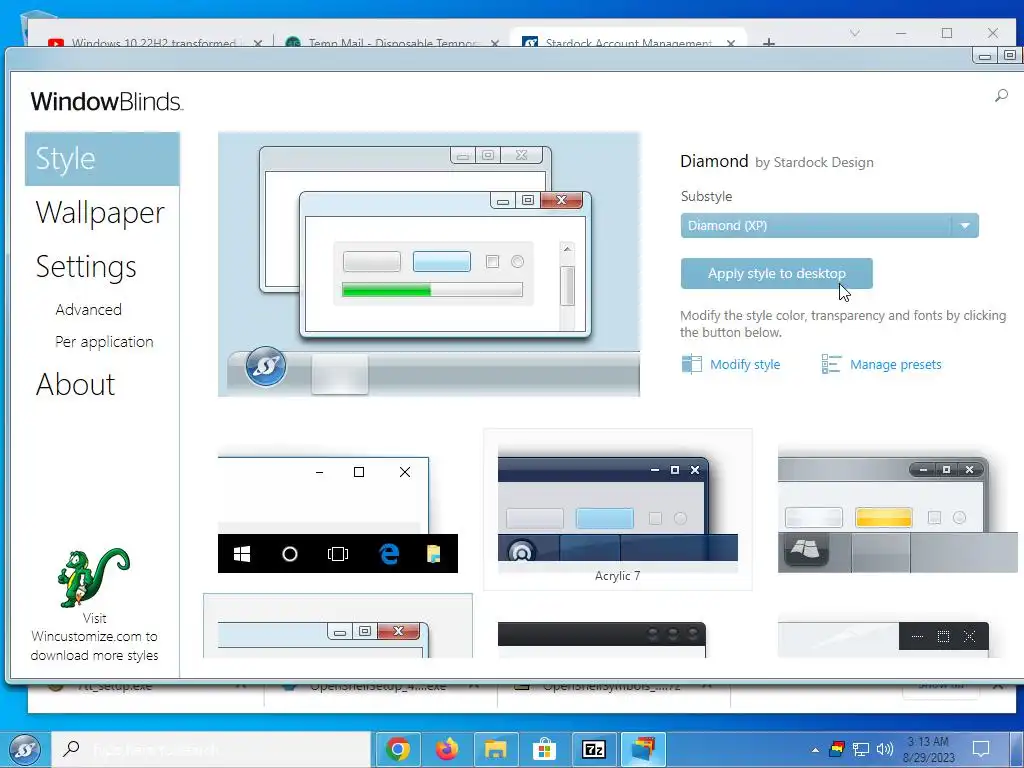Launch Google Chrome from the taskbar
The image size is (1024, 768).
(x=397, y=750)
